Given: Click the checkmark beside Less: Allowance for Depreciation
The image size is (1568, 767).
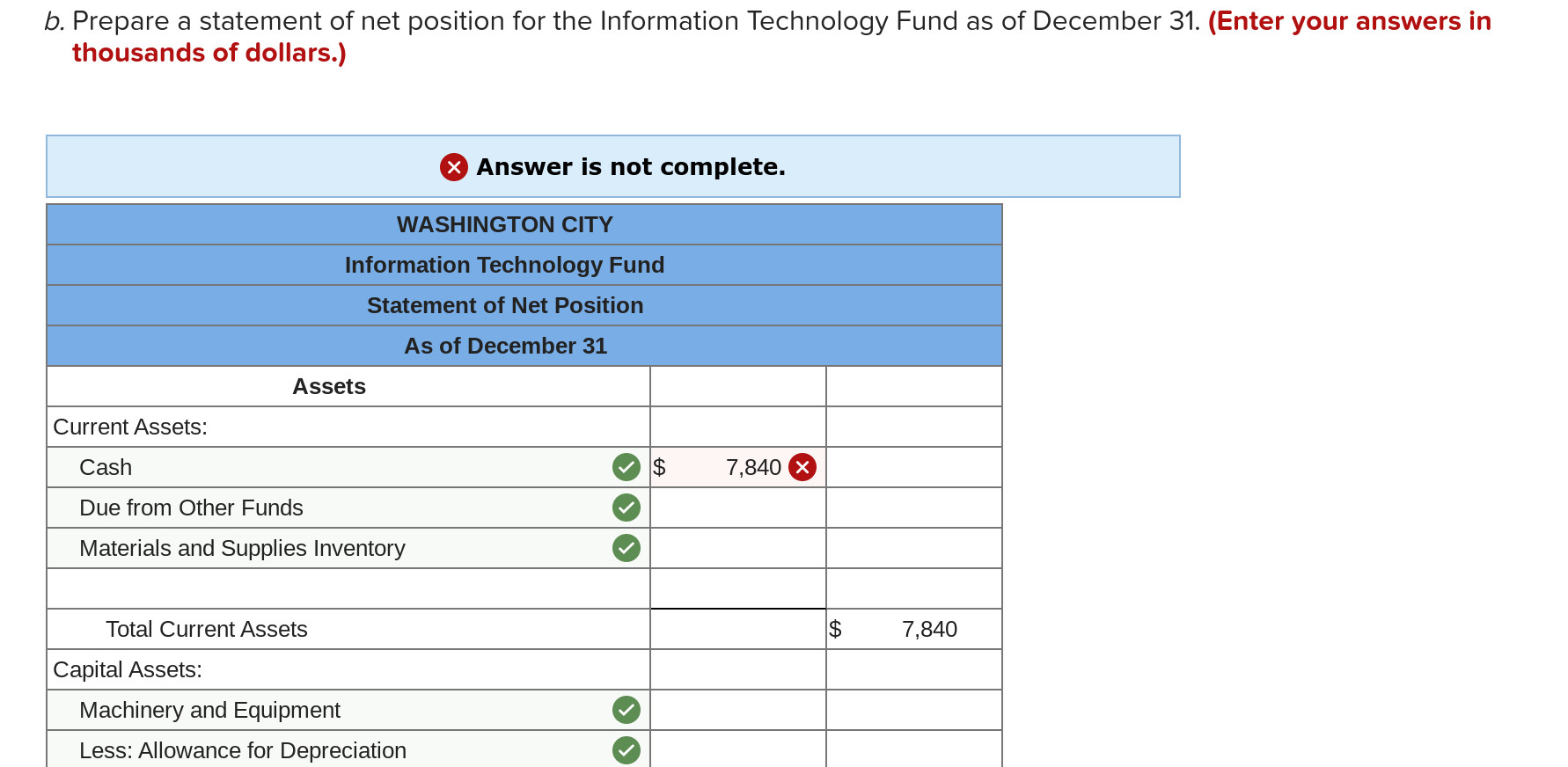Looking at the screenshot, I should [626, 750].
